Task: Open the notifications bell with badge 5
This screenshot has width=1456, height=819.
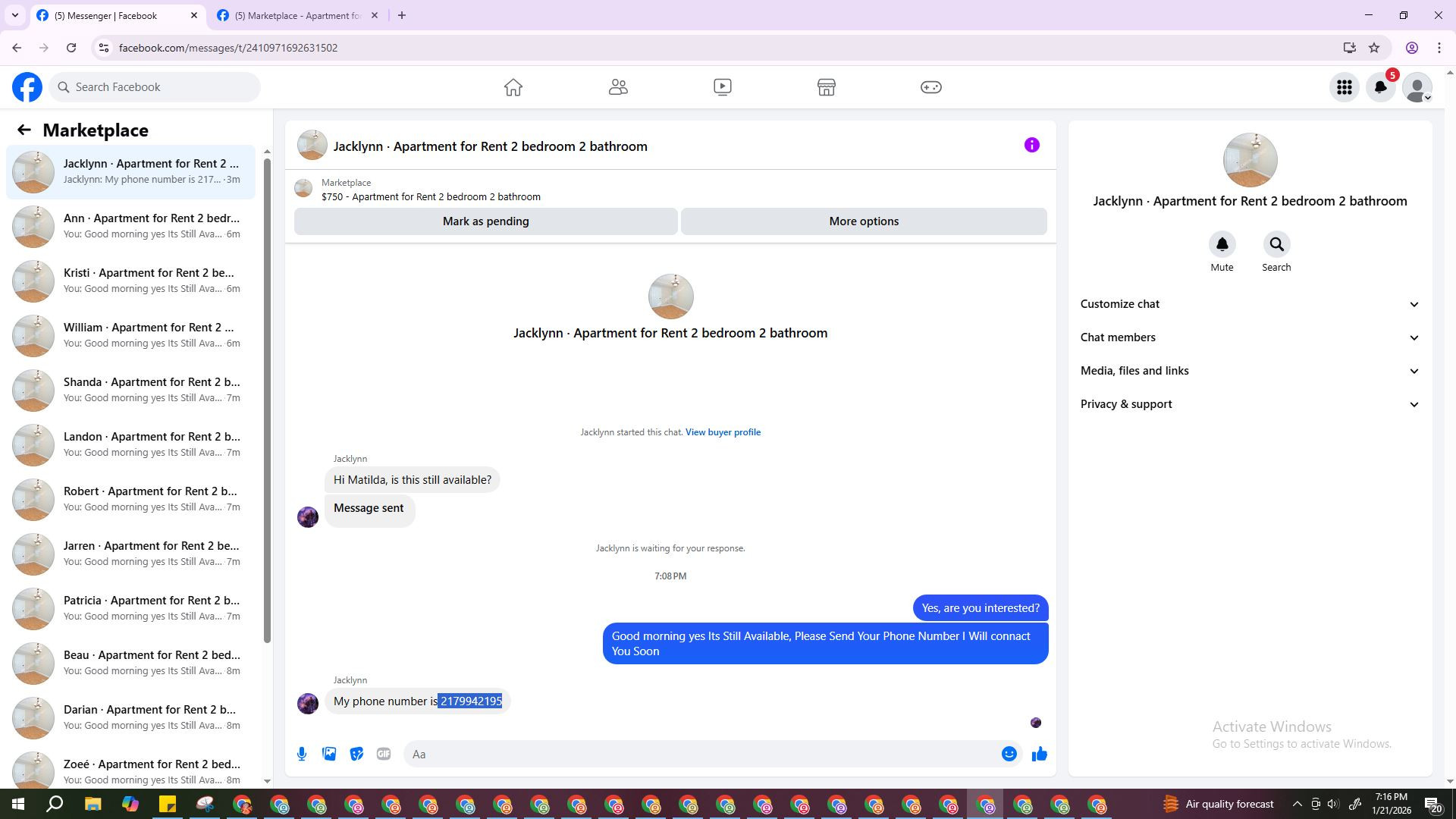Action: [x=1380, y=87]
